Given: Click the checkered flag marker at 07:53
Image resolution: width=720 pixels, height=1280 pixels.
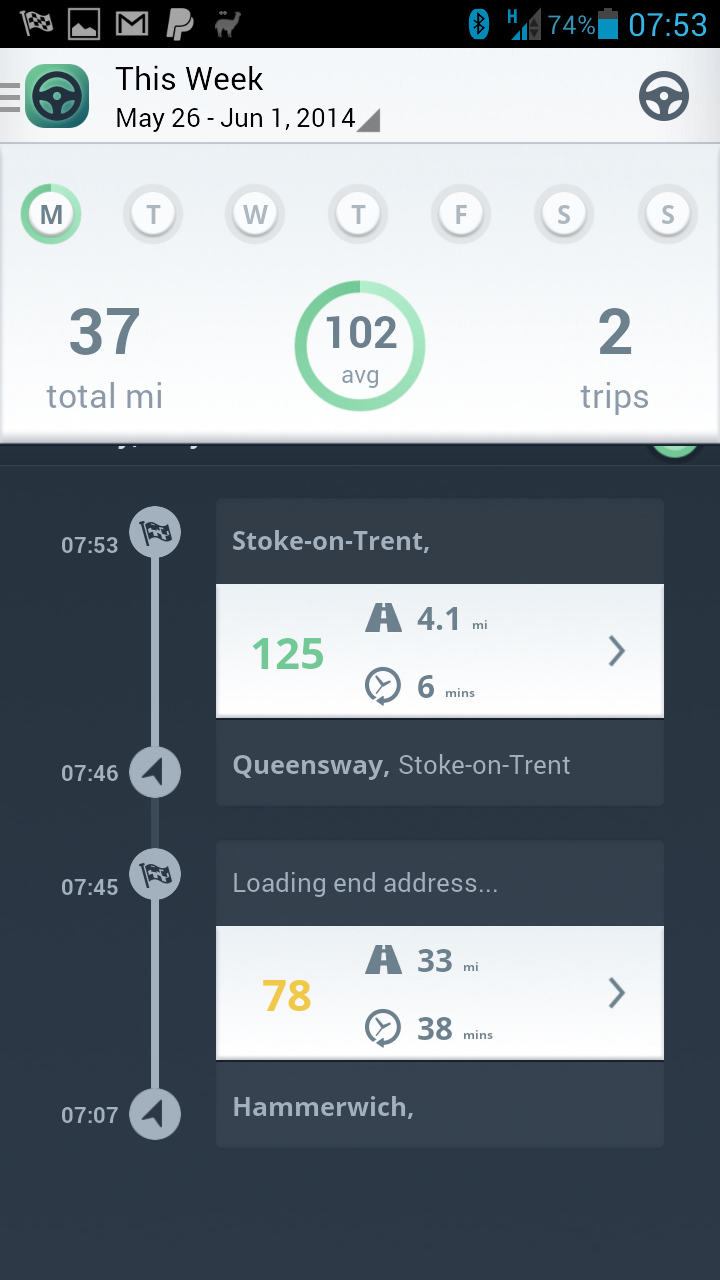Looking at the screenshot, I should coord(155,532).
